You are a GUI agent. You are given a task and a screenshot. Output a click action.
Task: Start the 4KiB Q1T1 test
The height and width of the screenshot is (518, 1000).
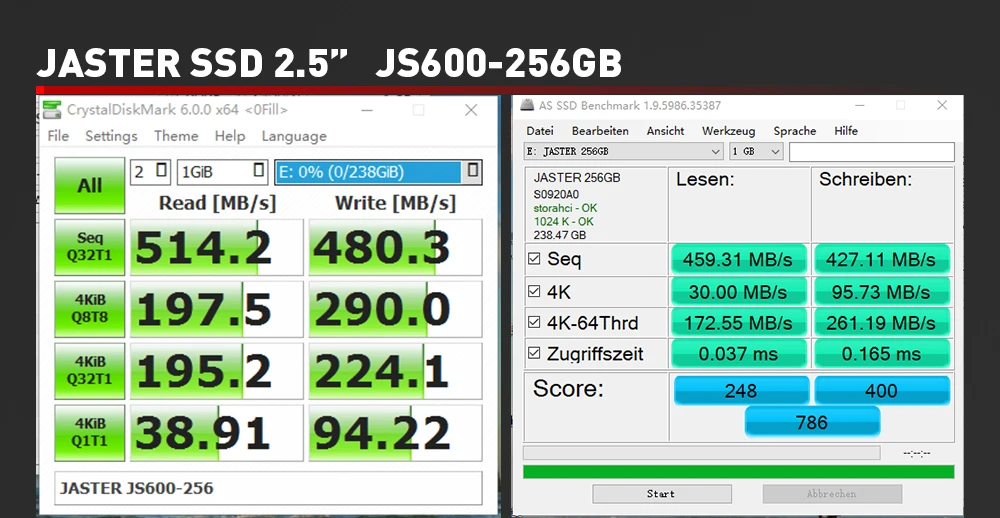click(x=89, y=433)
